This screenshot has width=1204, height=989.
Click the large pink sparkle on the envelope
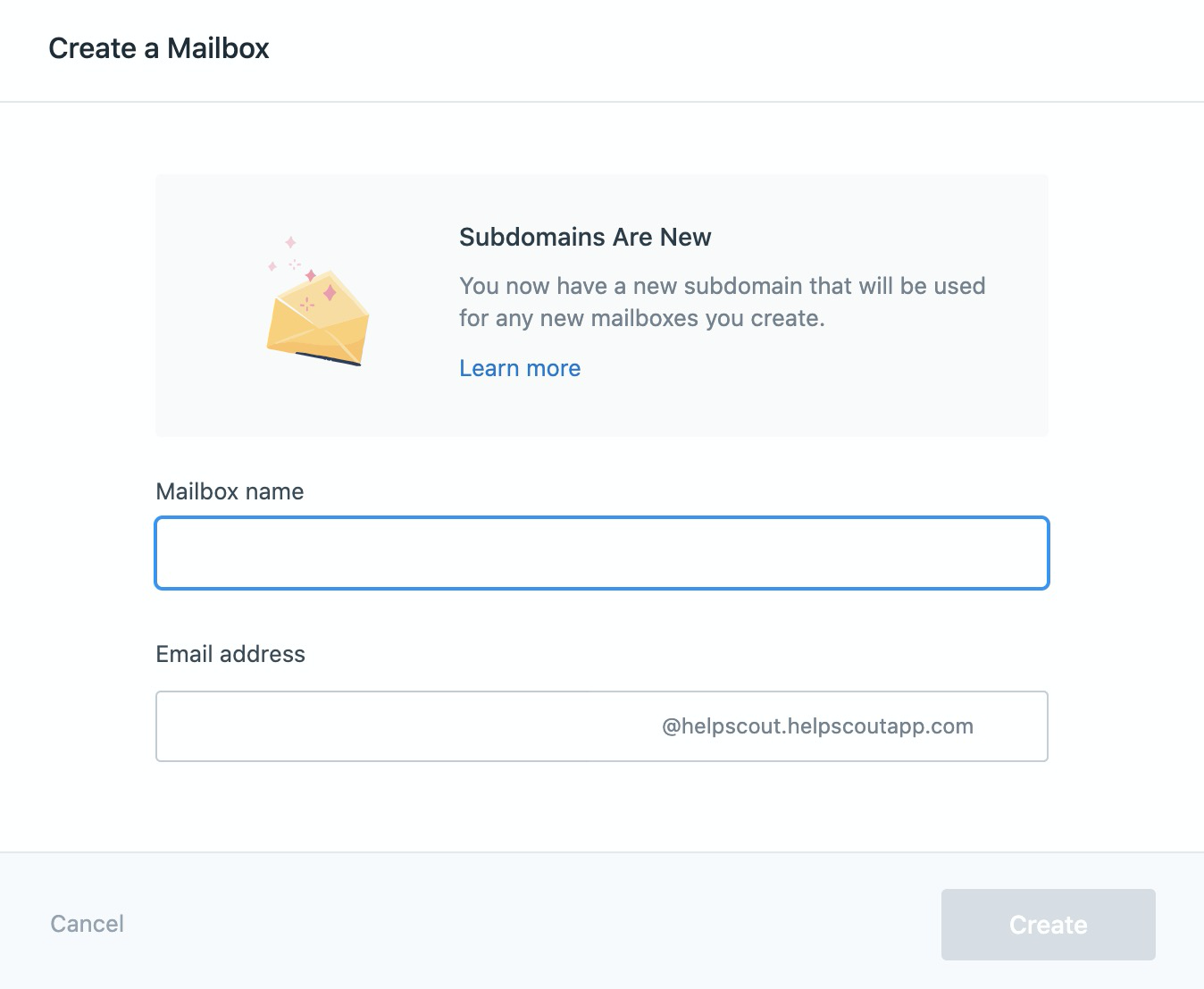pos(330,292)
